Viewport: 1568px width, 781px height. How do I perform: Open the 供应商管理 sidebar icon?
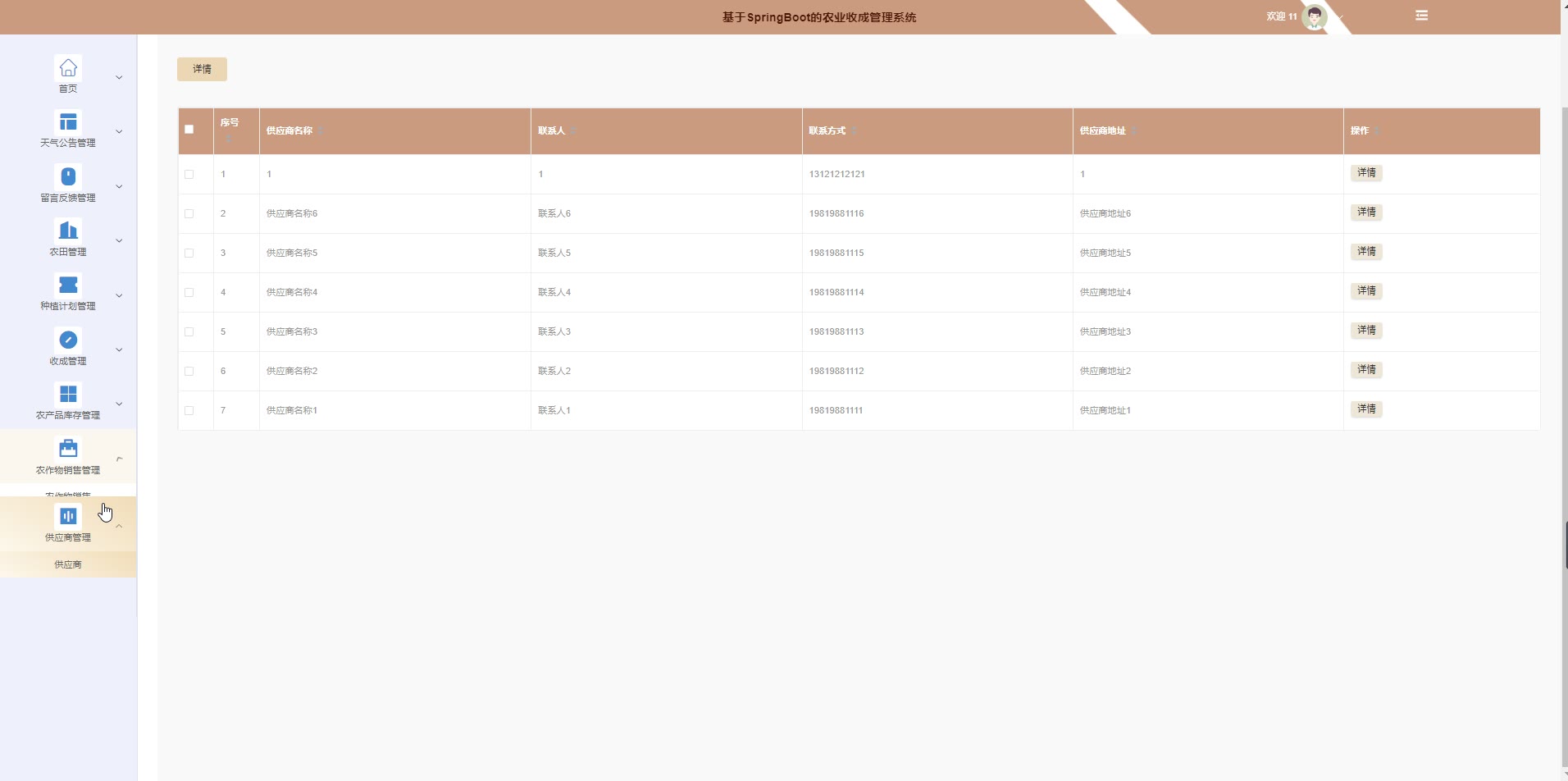(x=68, y=516)
